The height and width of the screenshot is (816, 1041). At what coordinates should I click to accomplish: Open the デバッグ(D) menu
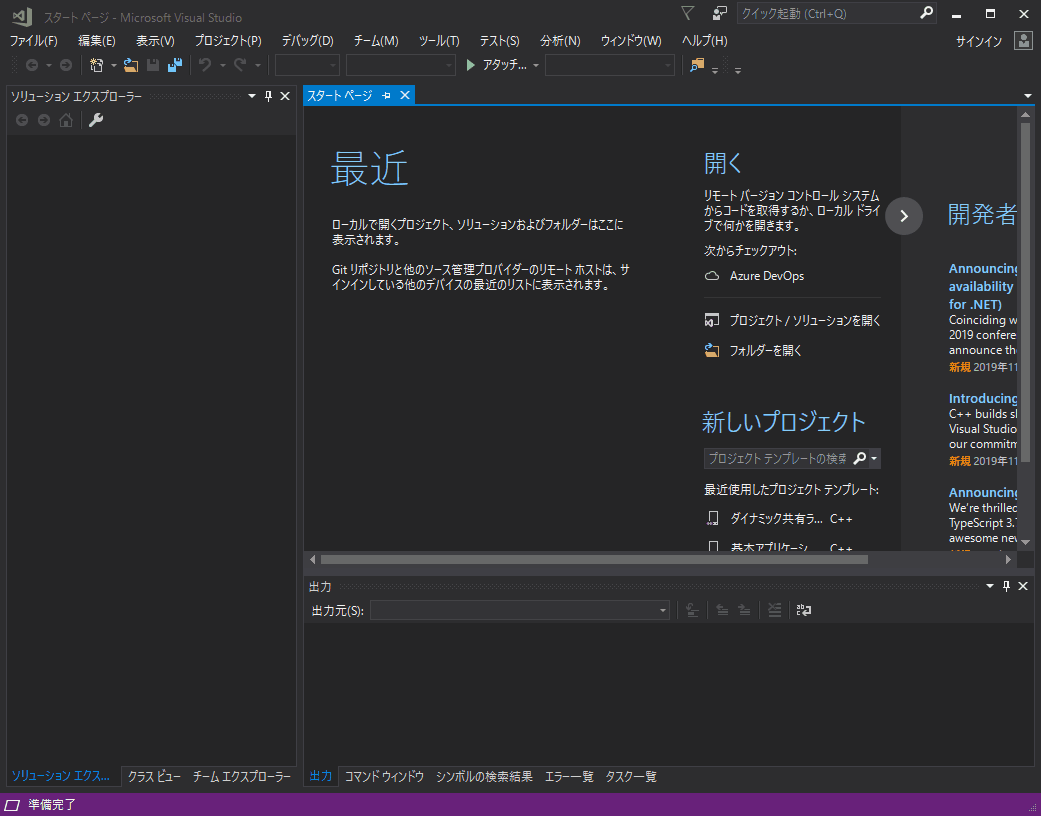coord(307,41)
